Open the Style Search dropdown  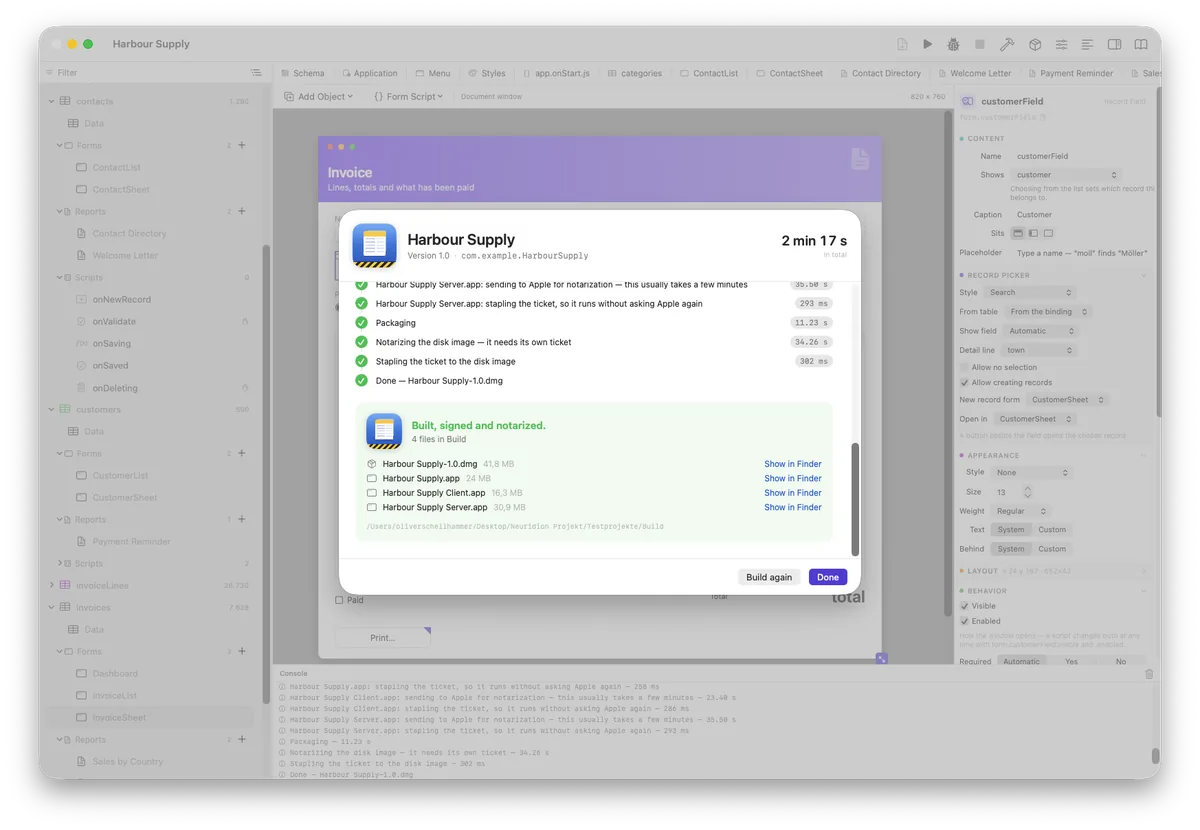point(1029,293)
